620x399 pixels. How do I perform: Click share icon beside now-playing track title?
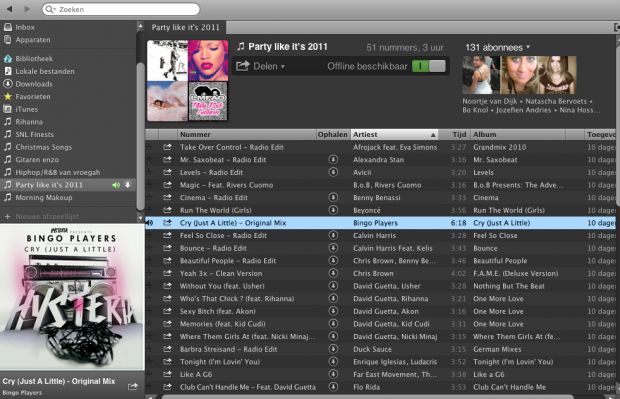click(x=133, y=386)
